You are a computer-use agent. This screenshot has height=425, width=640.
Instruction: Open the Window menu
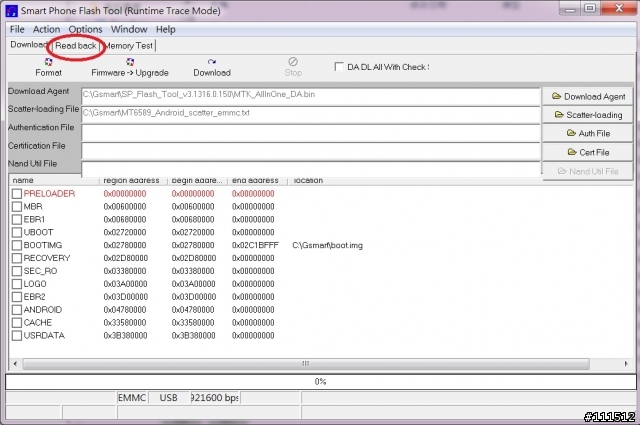(129, 29)
